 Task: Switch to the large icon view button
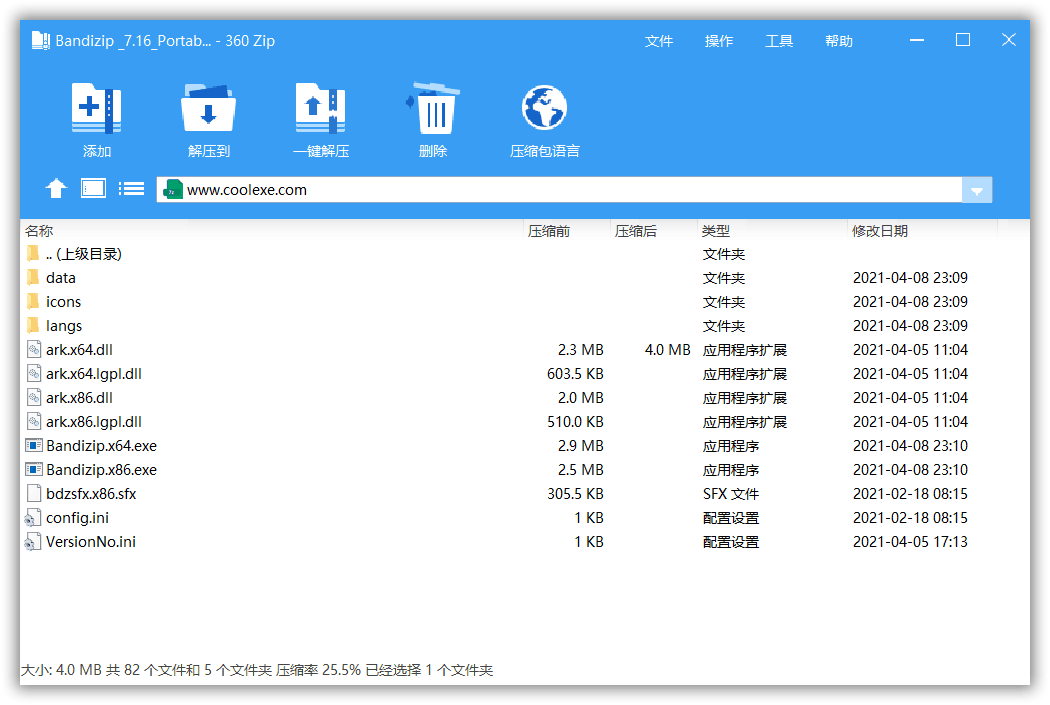click(x=93, y=189)
